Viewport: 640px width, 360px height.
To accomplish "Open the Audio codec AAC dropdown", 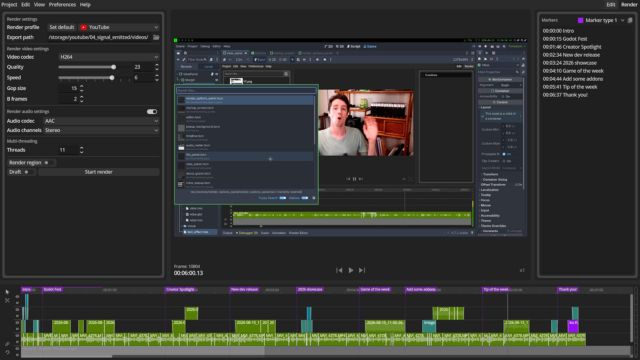I will click(101, 121).
